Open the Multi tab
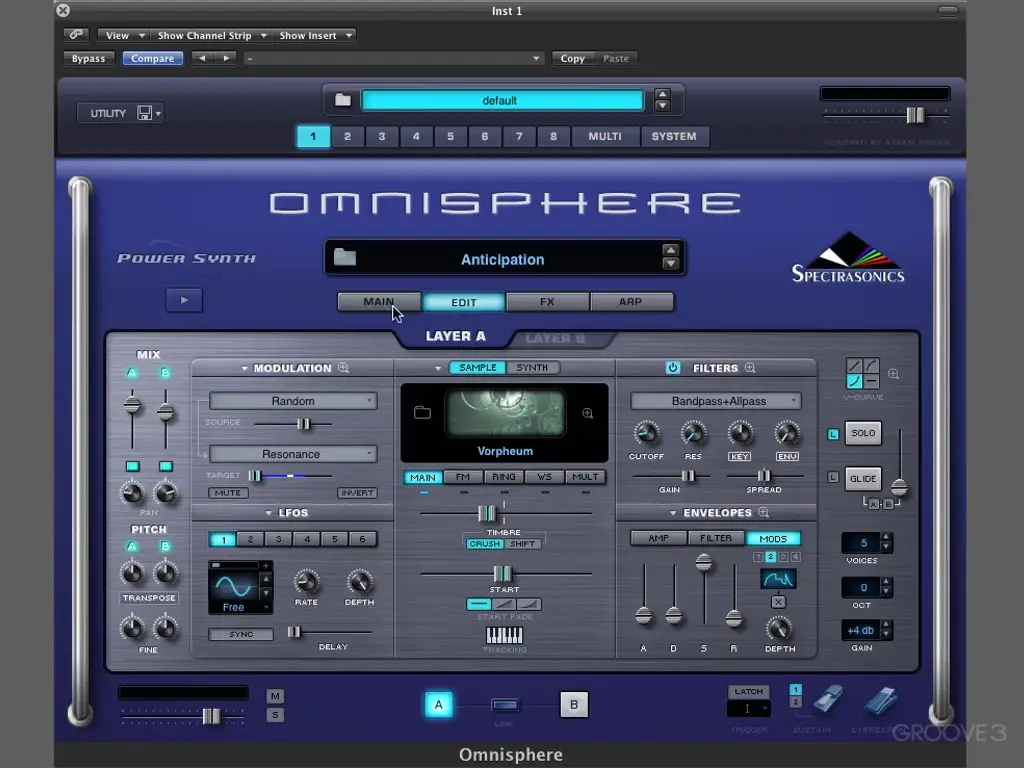Image resolution: width=1024 pixels, height=768 pixels. pyautogui.click(x=605, y=136)
